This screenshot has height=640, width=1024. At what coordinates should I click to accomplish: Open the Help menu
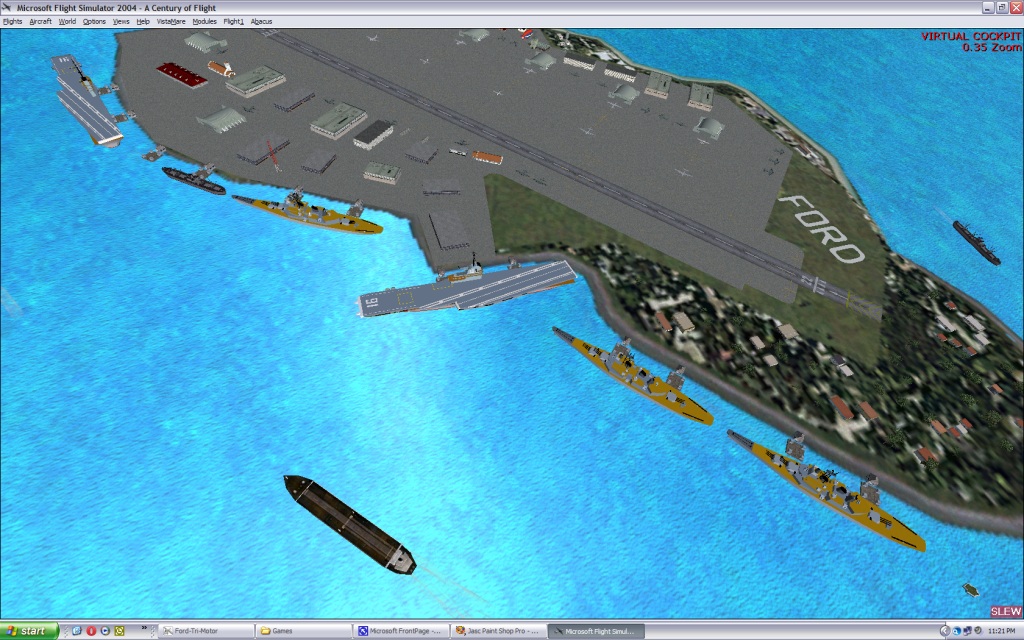pos(143,21)
